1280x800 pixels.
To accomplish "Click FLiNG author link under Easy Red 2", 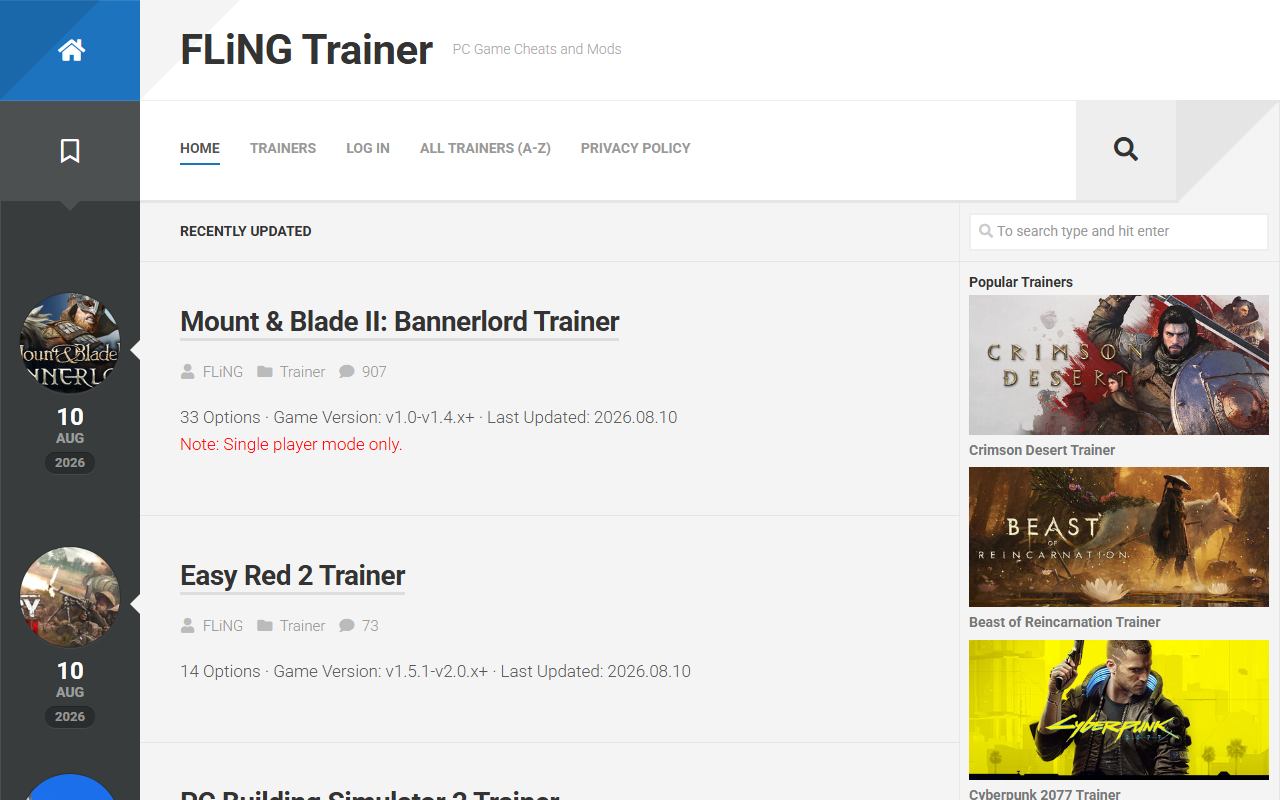I will (x=223, y=626).
